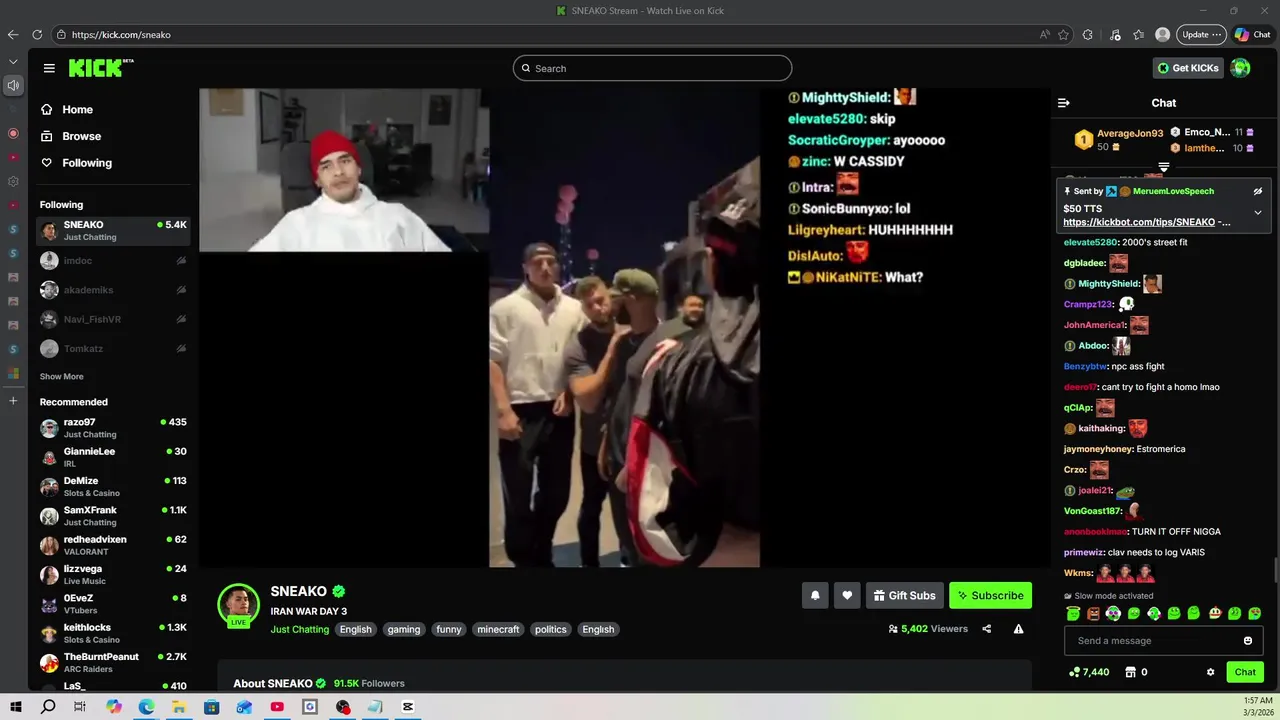Select Tomkatz in the Following list
This screenshot has height=720, width=1280.
(x=113, y=349)
